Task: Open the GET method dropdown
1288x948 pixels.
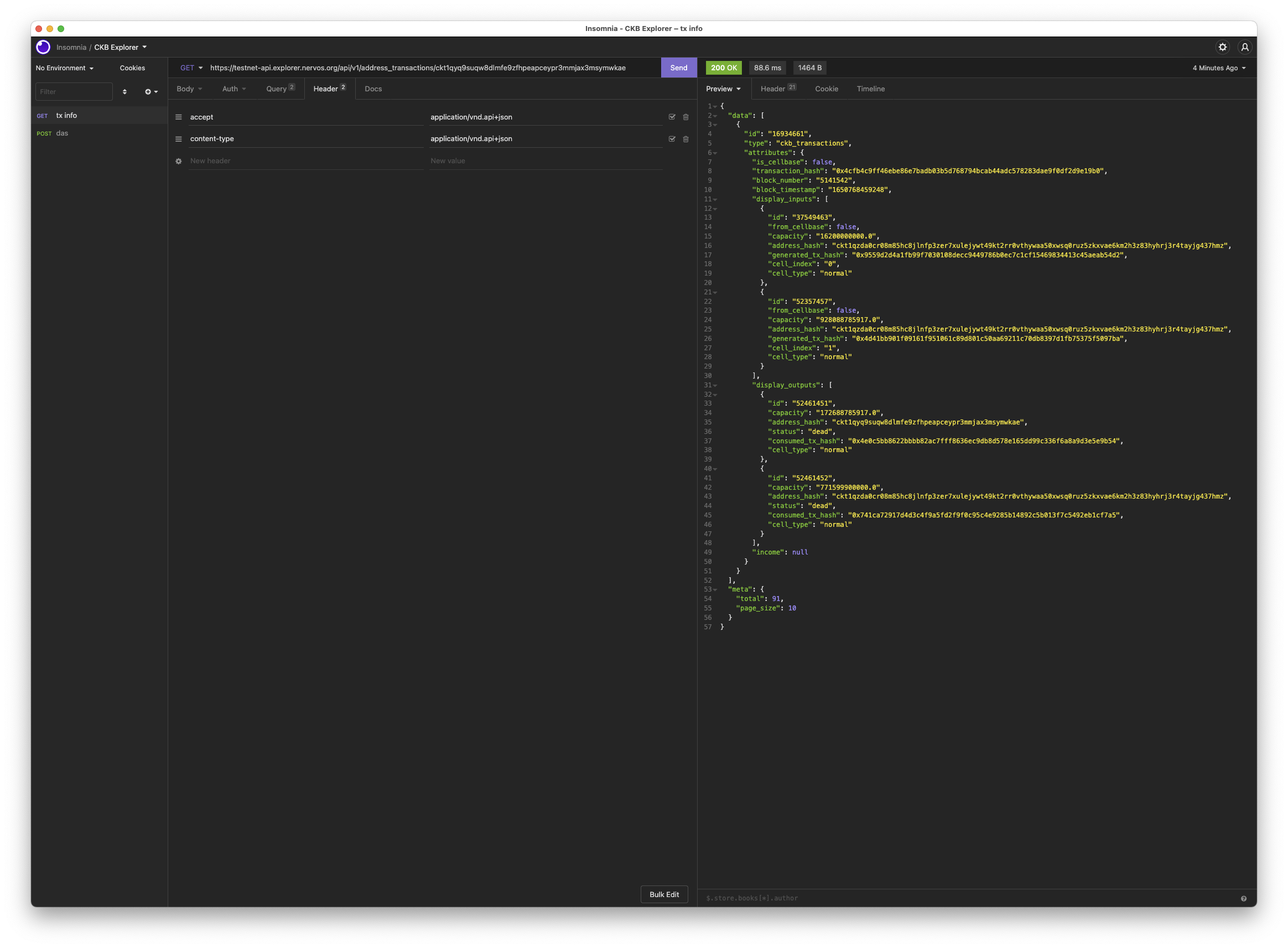Action: tap(191, 68)
